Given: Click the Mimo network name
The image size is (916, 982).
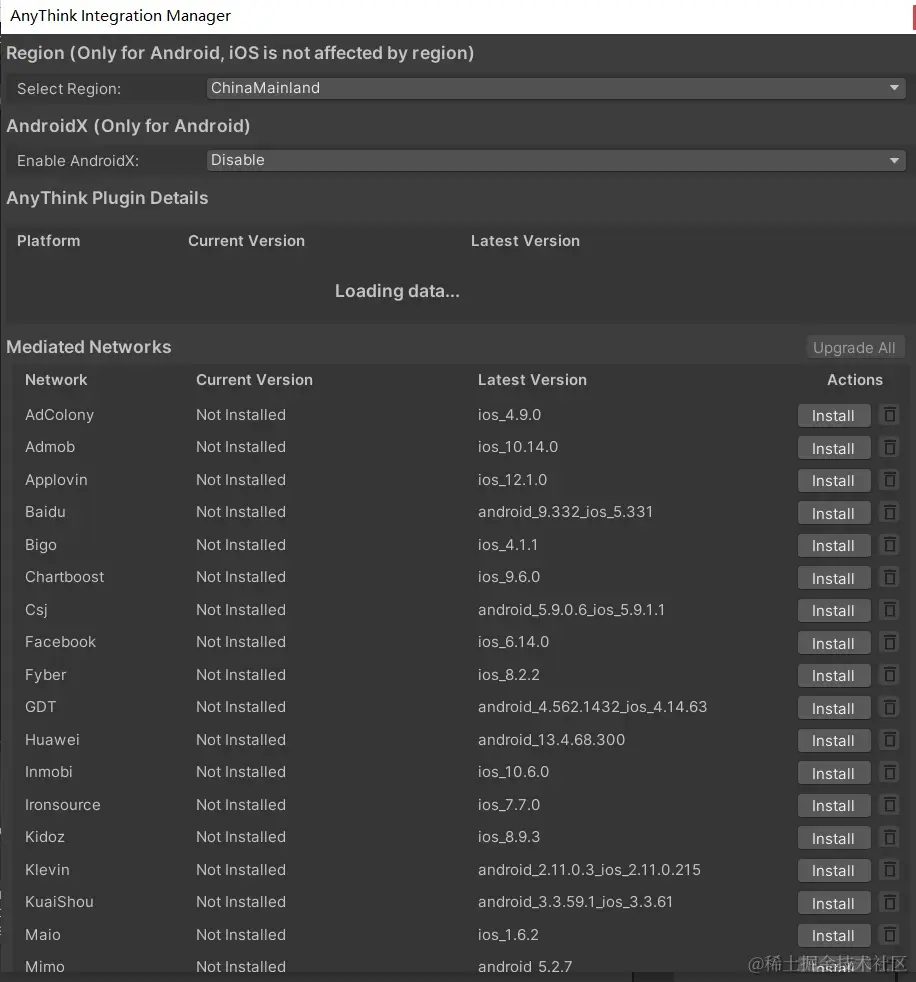Looking at the screenshot, I should click(x=44, y=966).
